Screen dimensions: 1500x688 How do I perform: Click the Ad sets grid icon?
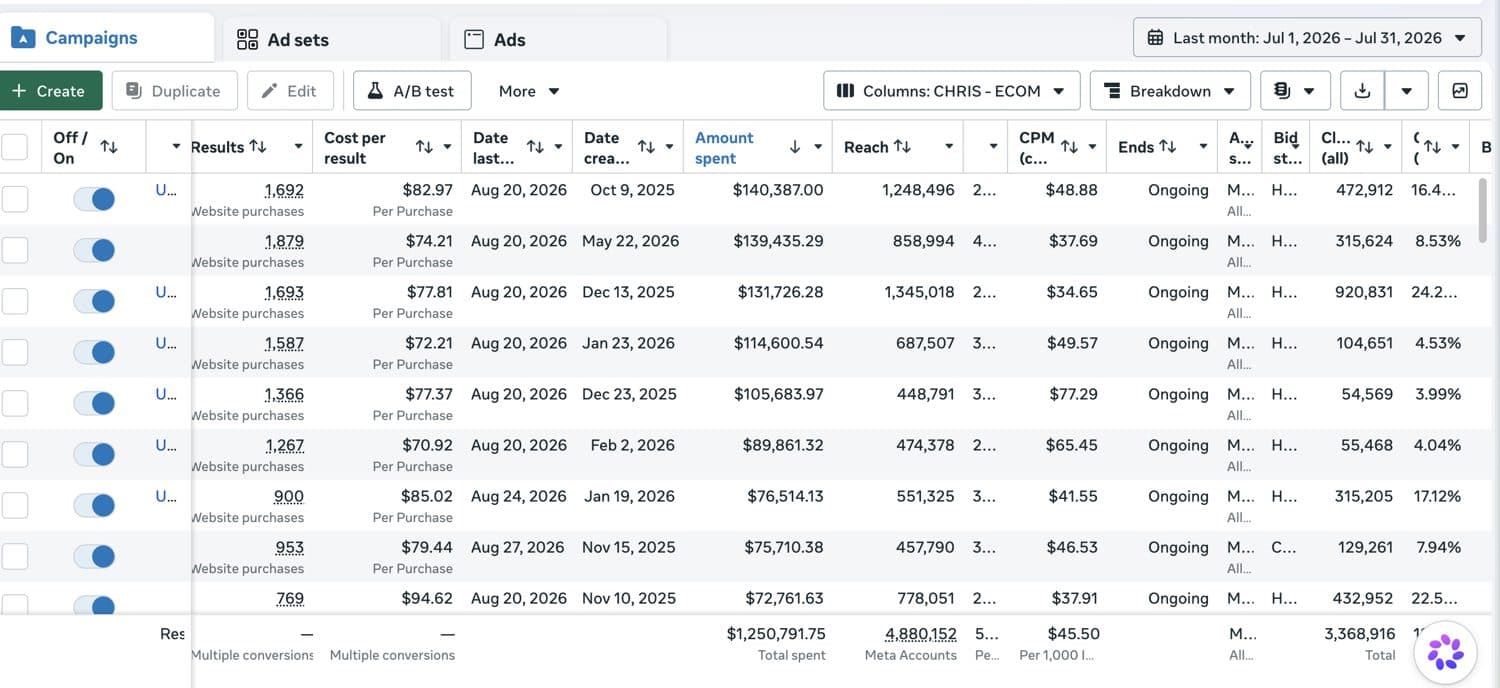click(247, 39)
